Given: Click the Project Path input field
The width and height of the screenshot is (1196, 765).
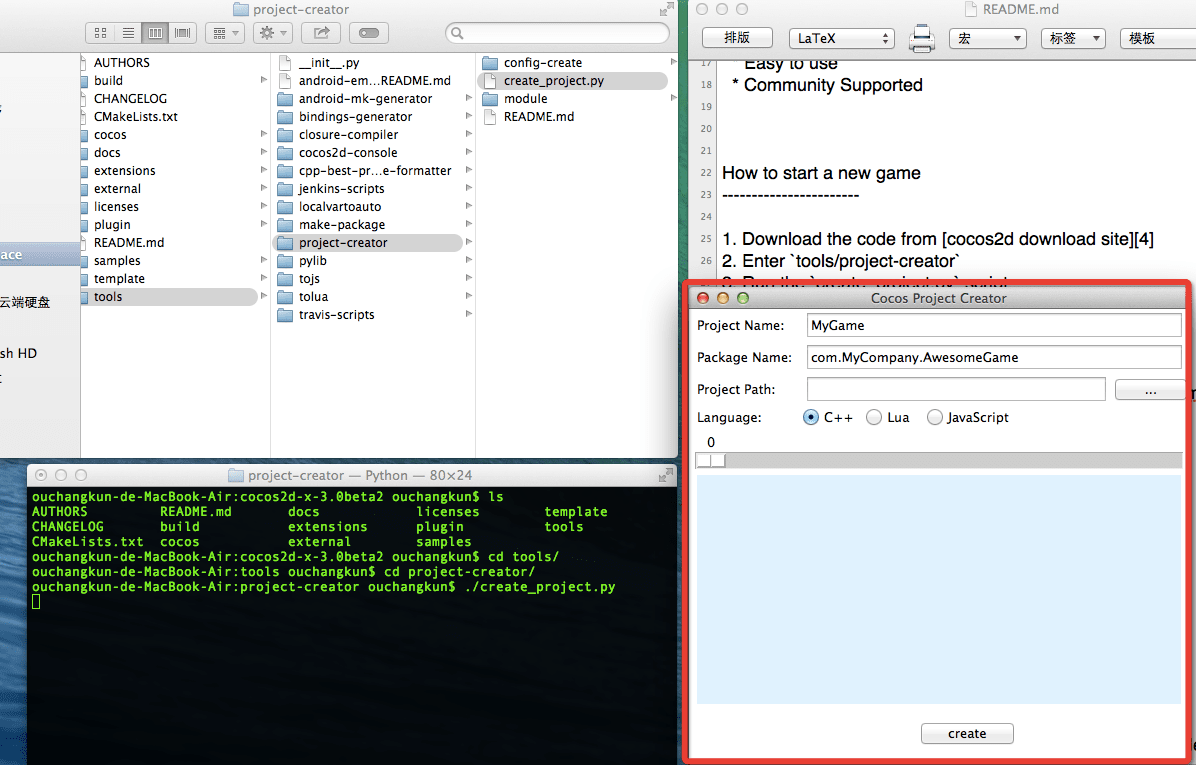Looking at the screenshot, I should coord(955,389).
